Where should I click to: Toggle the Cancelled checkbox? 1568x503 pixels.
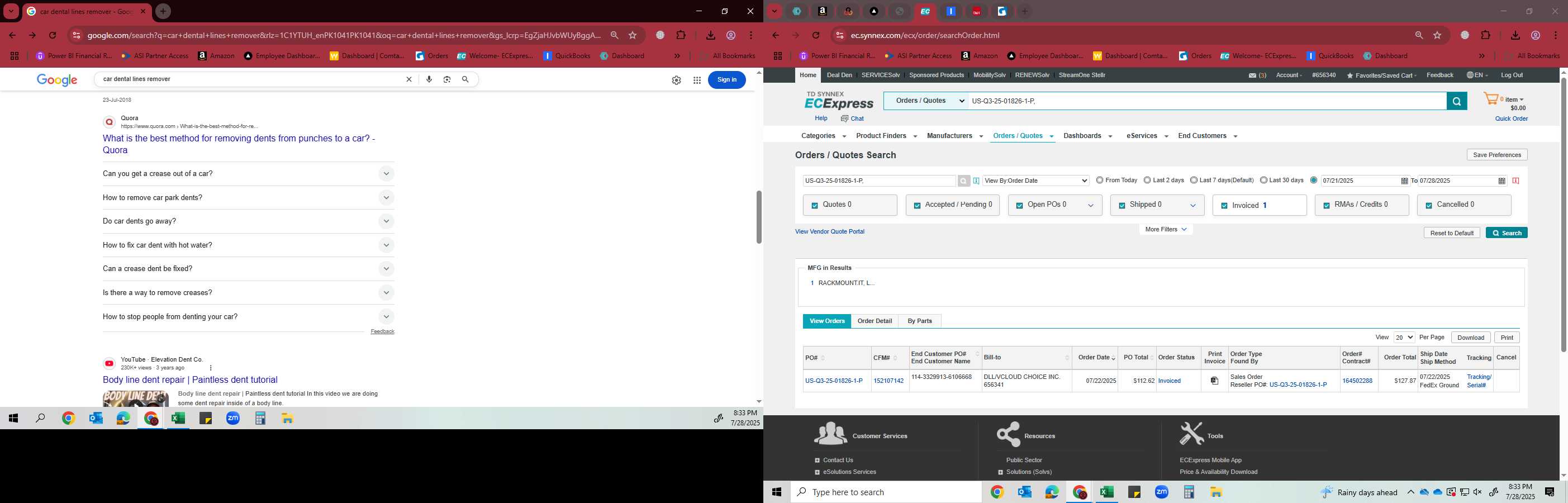tap(1429, 206)
